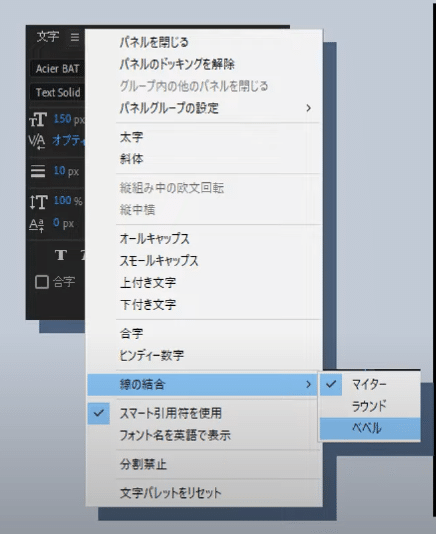Expand the 線の結合 submenu arrow
The width and height of the screenshot is (436, 534).
point(309,384)
